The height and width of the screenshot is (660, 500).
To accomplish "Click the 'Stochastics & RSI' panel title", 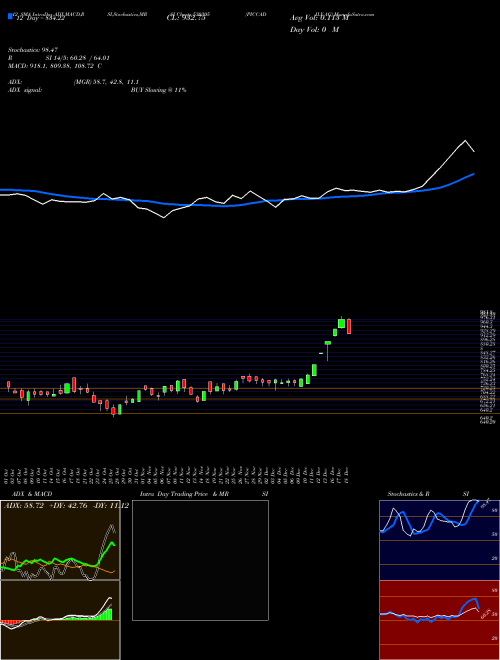I will [x=428, y=494].
